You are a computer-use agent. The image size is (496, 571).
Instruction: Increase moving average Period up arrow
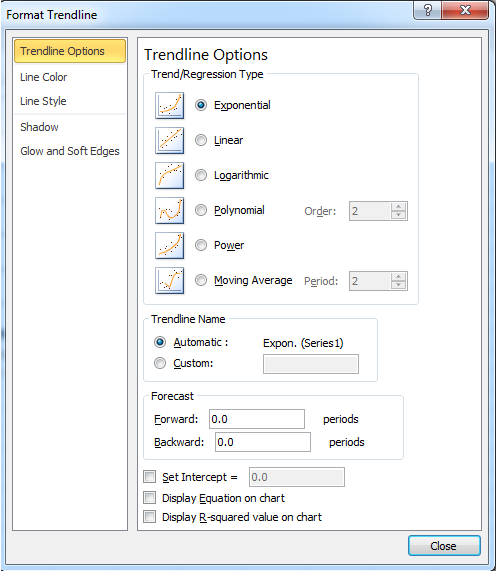click(x=398, y=276)
